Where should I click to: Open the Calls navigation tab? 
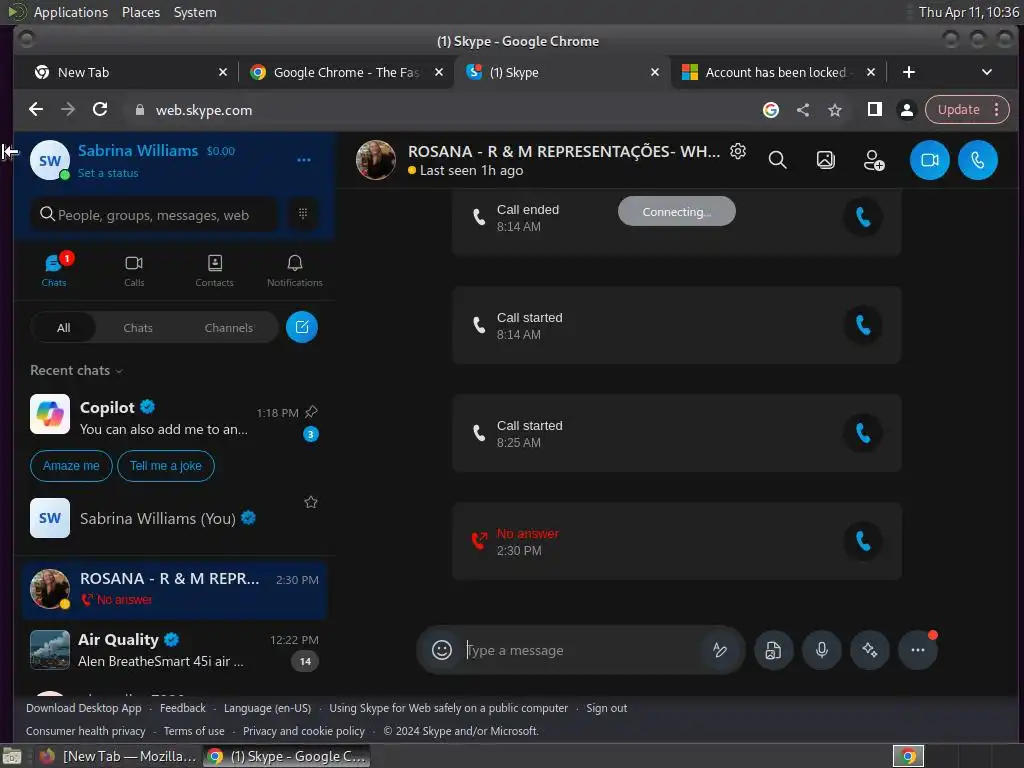click(134, 271)
